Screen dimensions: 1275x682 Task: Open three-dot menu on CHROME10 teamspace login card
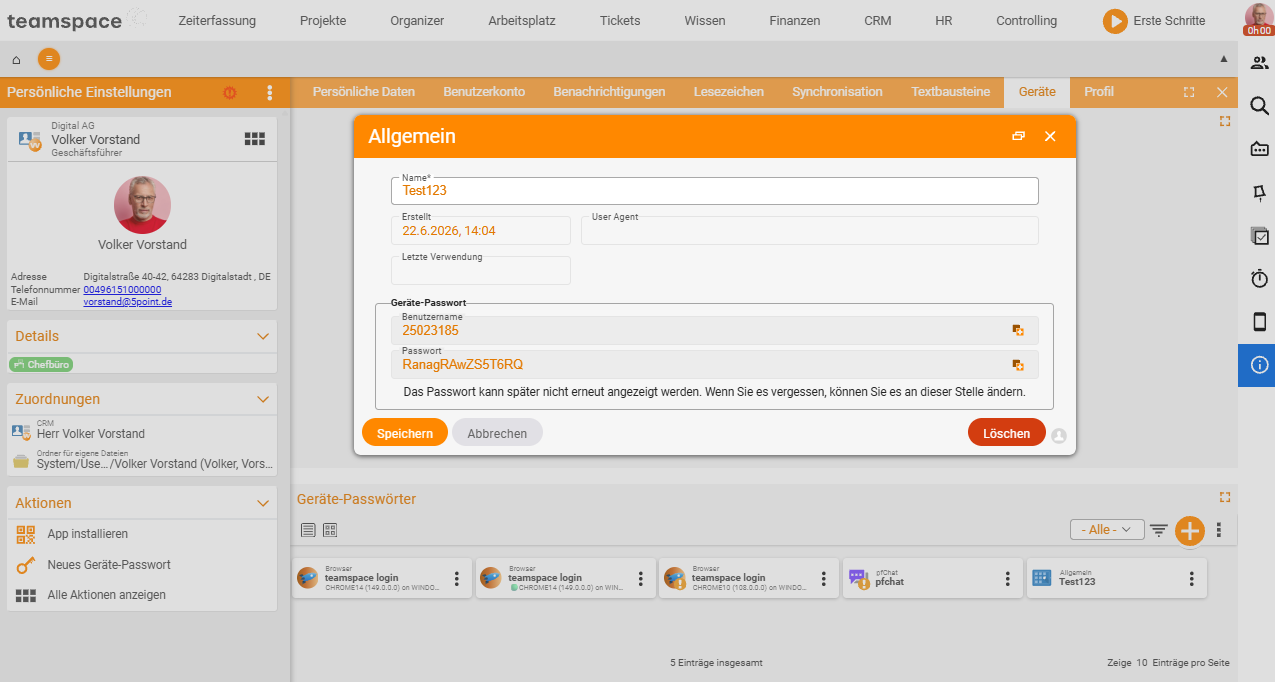824,578
